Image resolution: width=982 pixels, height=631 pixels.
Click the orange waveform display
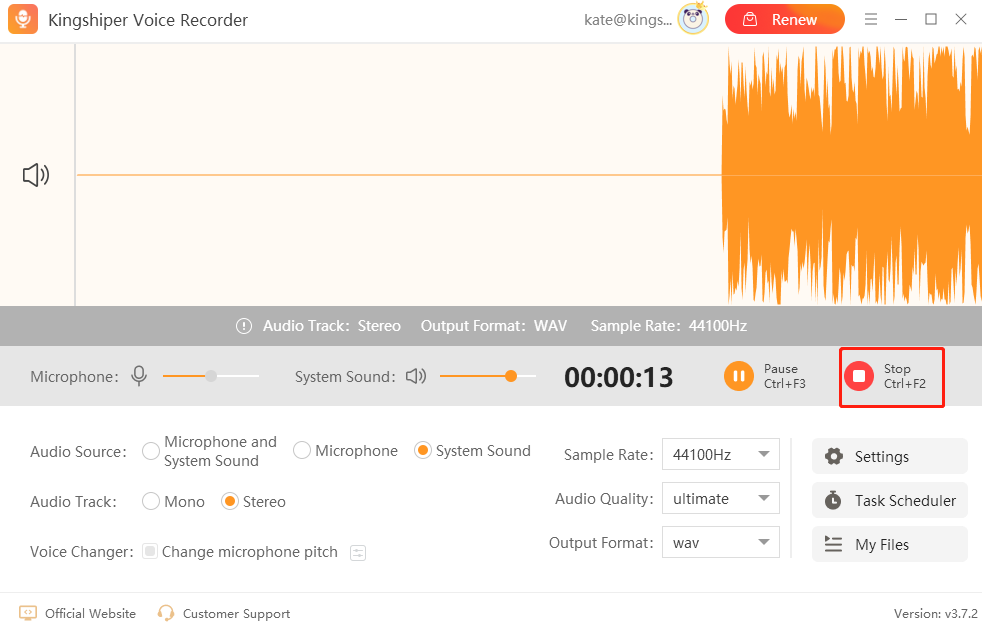[852, 175]
